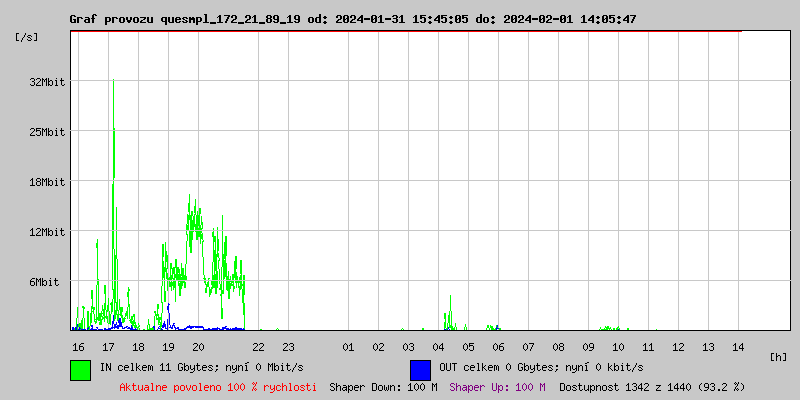The height and width of the screenshot is (400, 800).
Task: Click the 12Mbit y-axis label
Action: (x=47, y=232)
